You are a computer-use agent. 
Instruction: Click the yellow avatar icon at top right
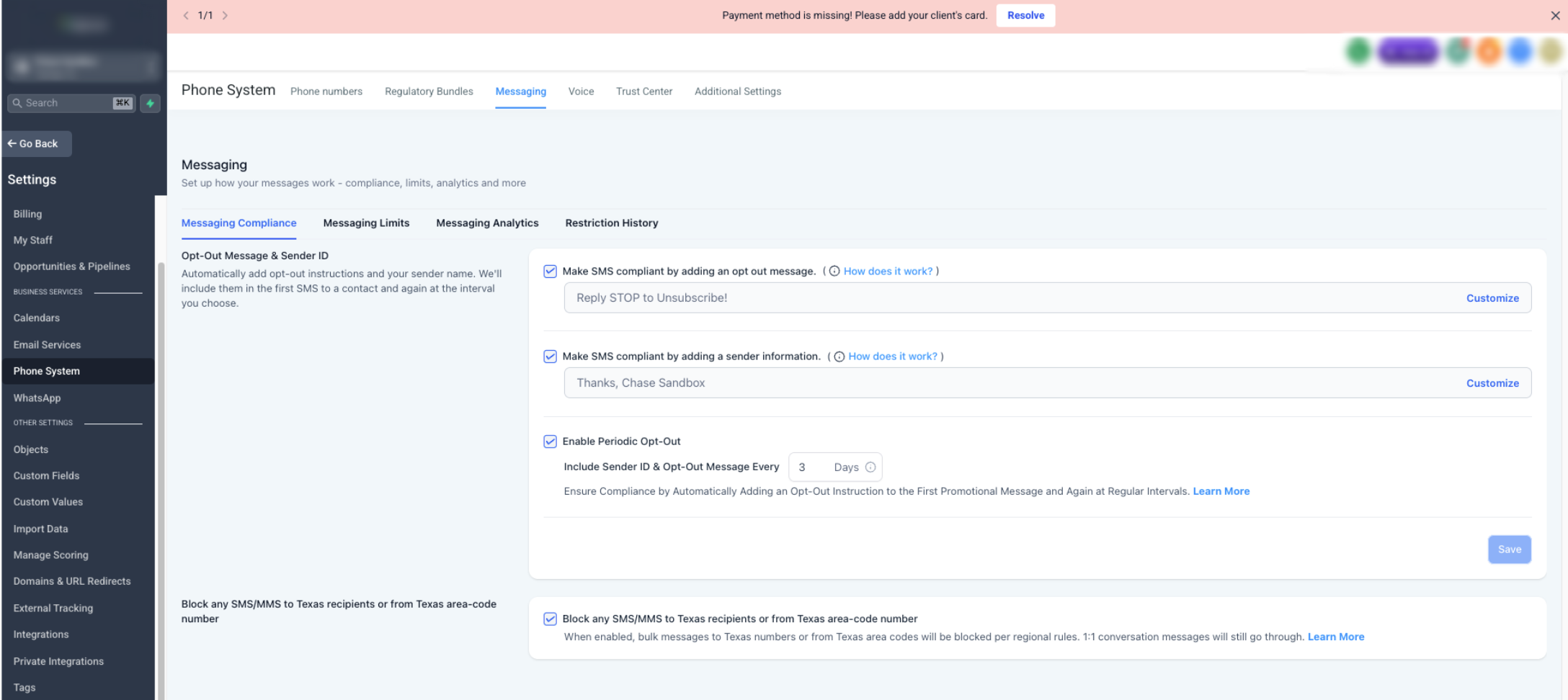(1551, 51)
